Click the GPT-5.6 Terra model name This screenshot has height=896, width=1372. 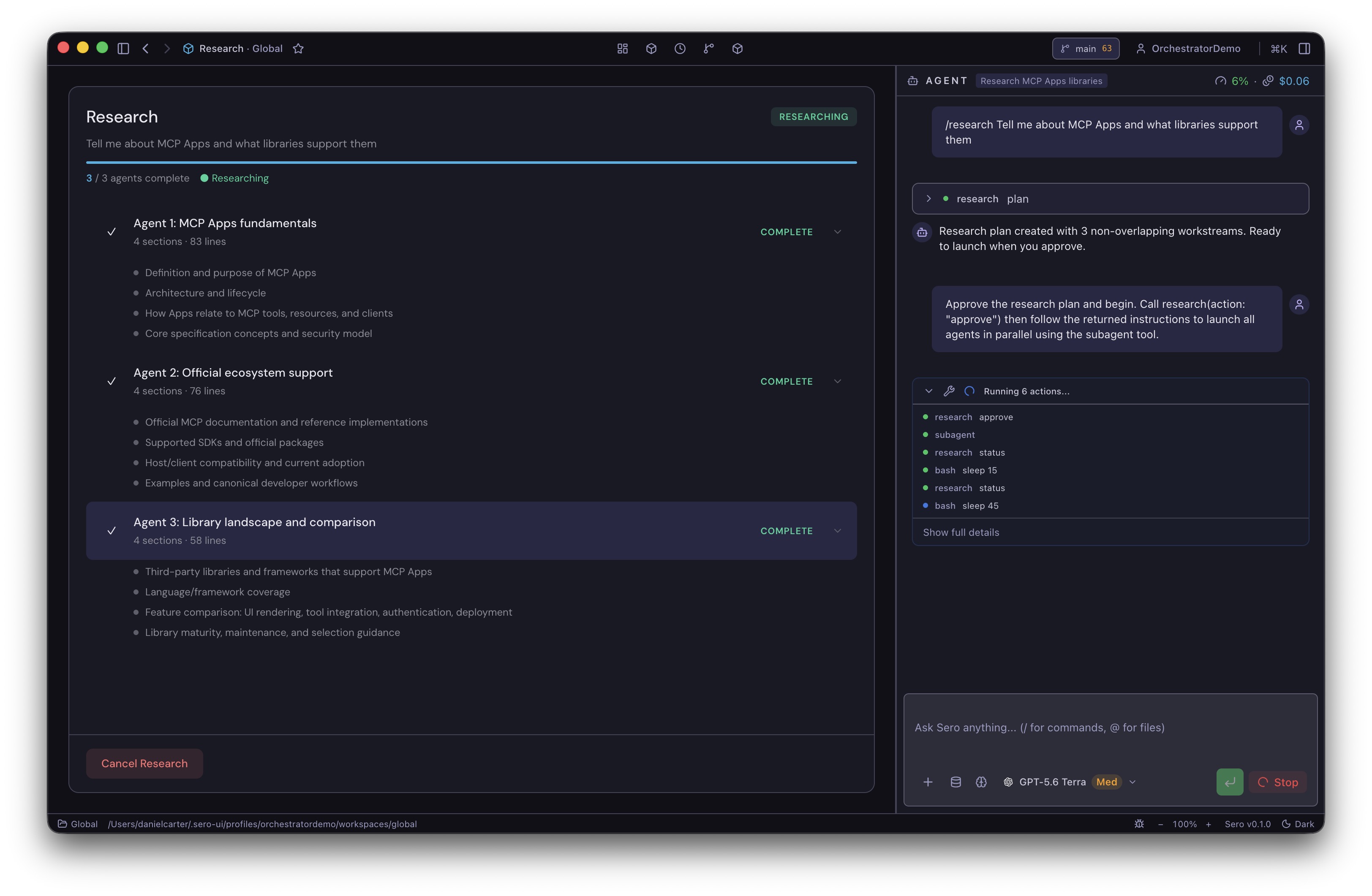point(1052,782)
